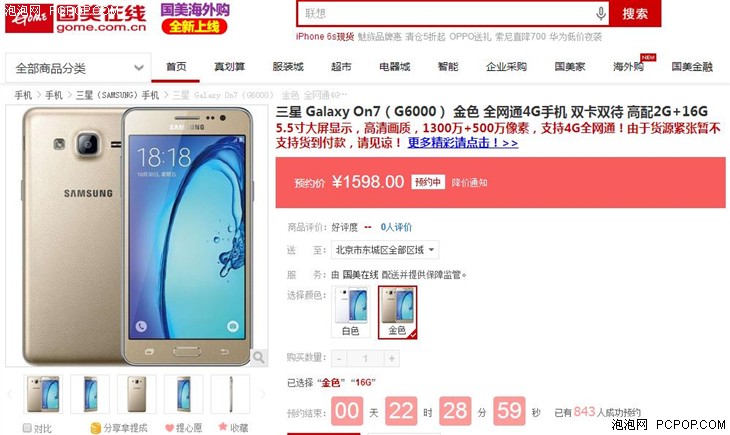Open the 更多精彩请点击 link
Screen dimensions: 730x435
[463, 143]
